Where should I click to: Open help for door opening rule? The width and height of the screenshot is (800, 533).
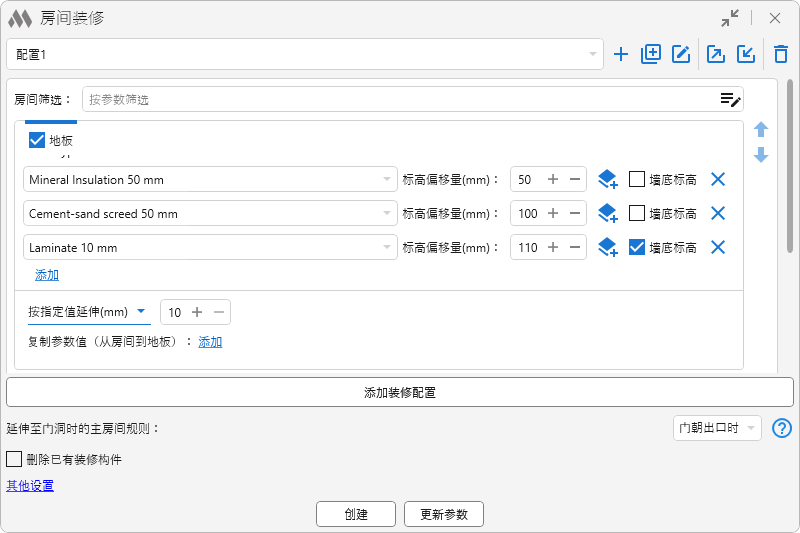point(782,428)
